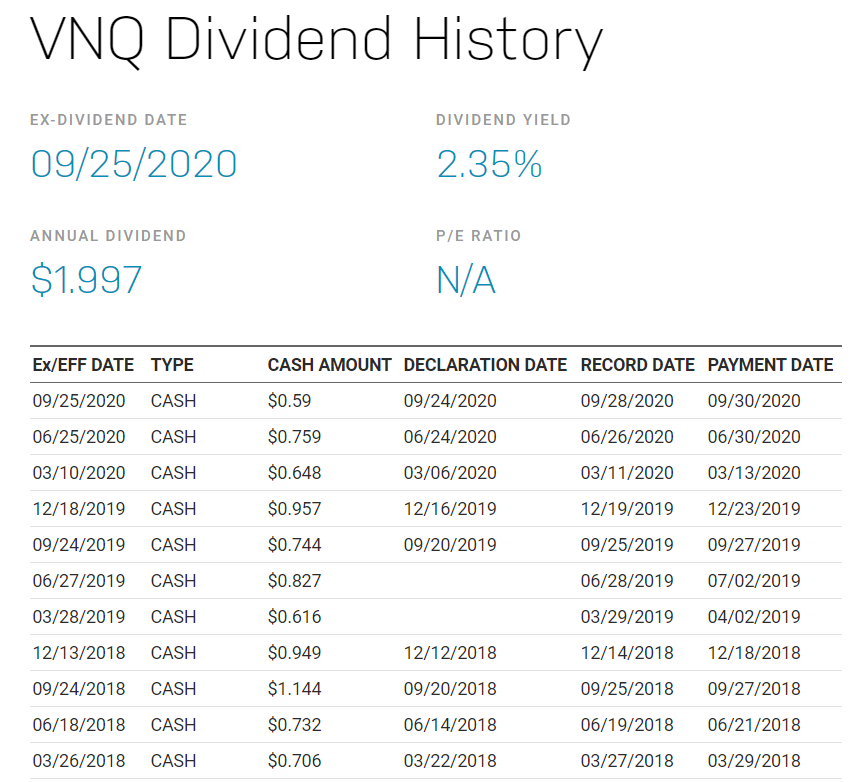Click the CASH AMOUNT column header
The image size is (851, 782).
pyautogui.click(x=329, y=365)
